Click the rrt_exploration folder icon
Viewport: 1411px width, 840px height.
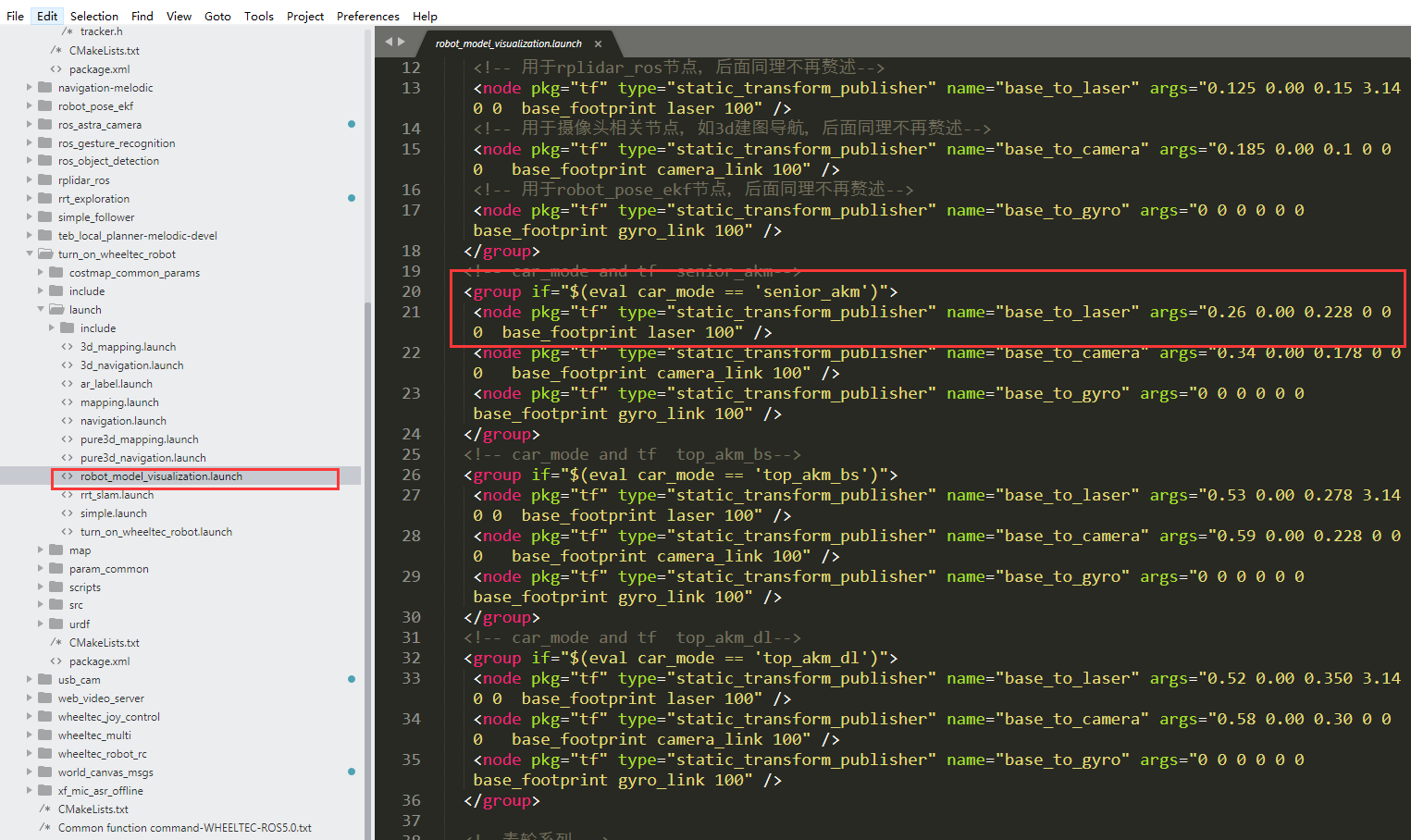[x=44, y=198]
